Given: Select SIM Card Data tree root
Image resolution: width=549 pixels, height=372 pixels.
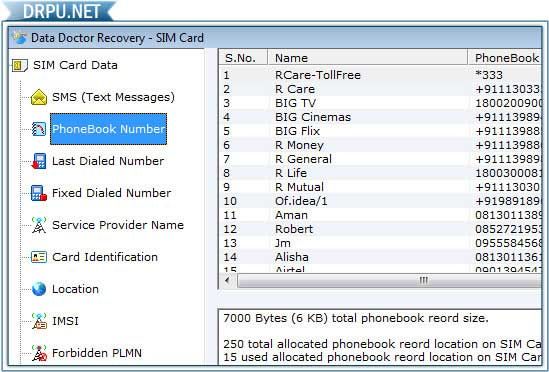Looking at the screenshot, I should click(75, 65).
